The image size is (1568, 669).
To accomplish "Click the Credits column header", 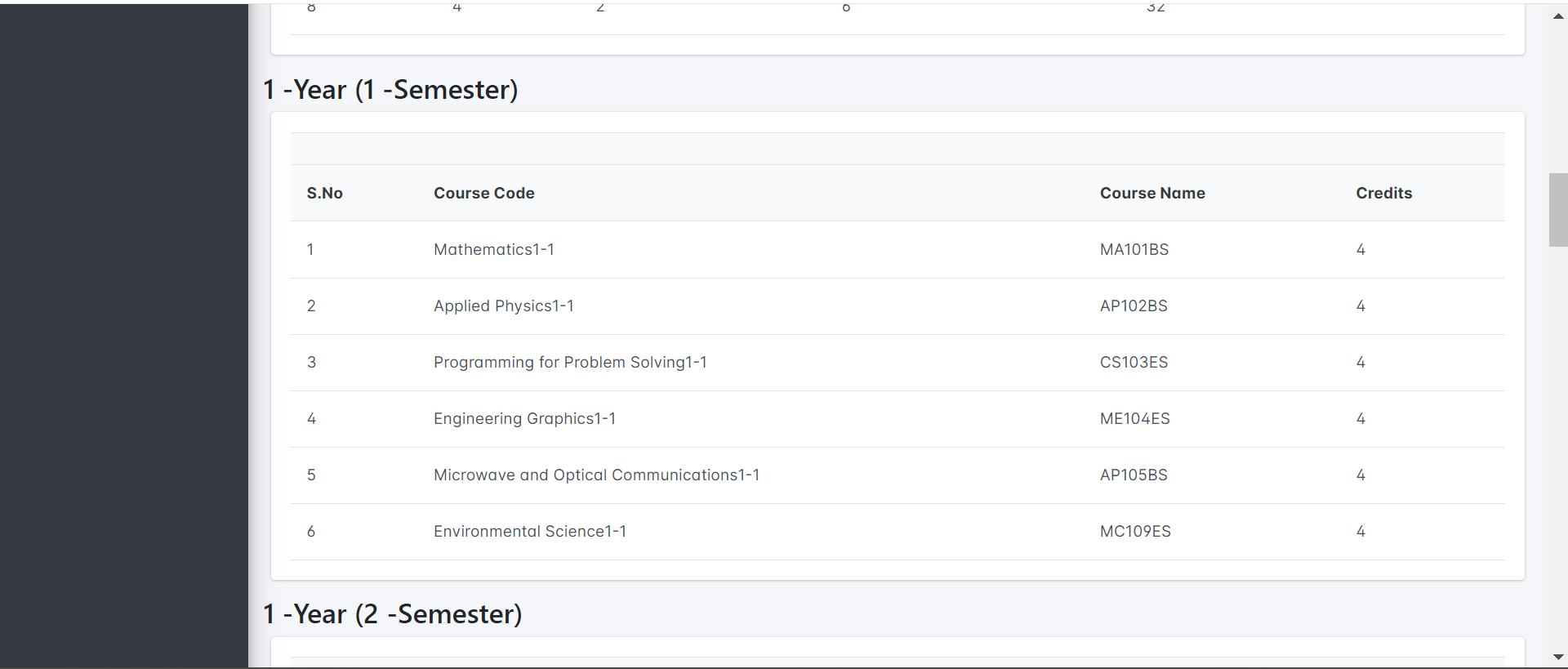I will tap(1384, 194).
